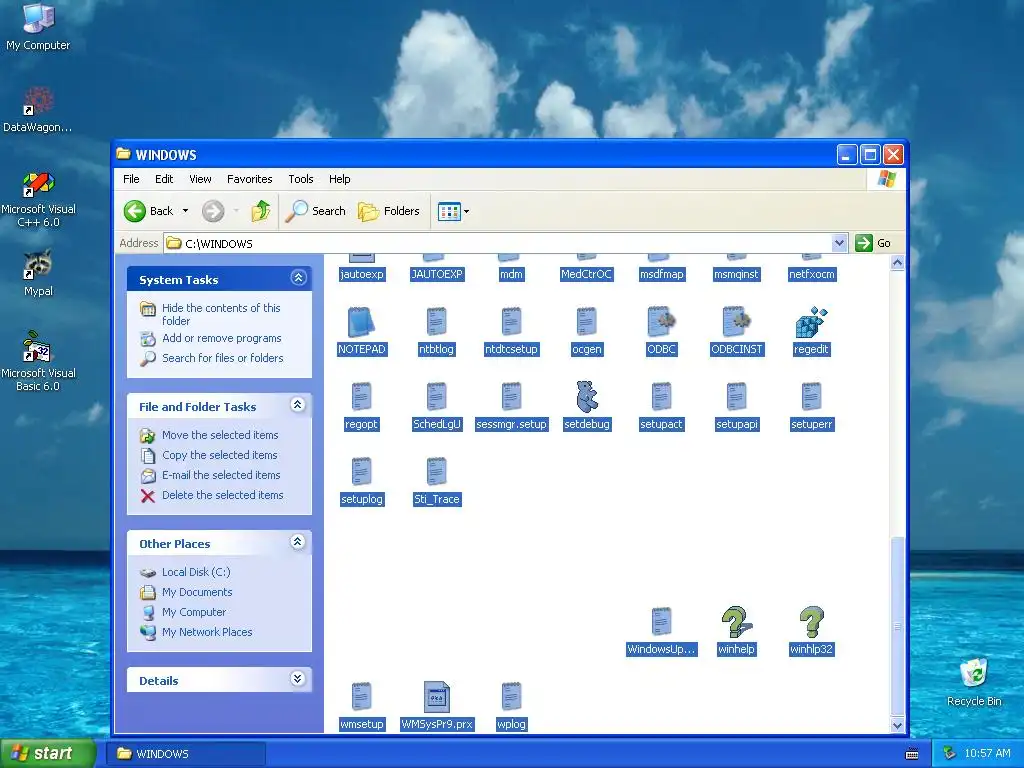
Task: Open the Back history dropdown arrow
Action: click(x=185, y=211)
